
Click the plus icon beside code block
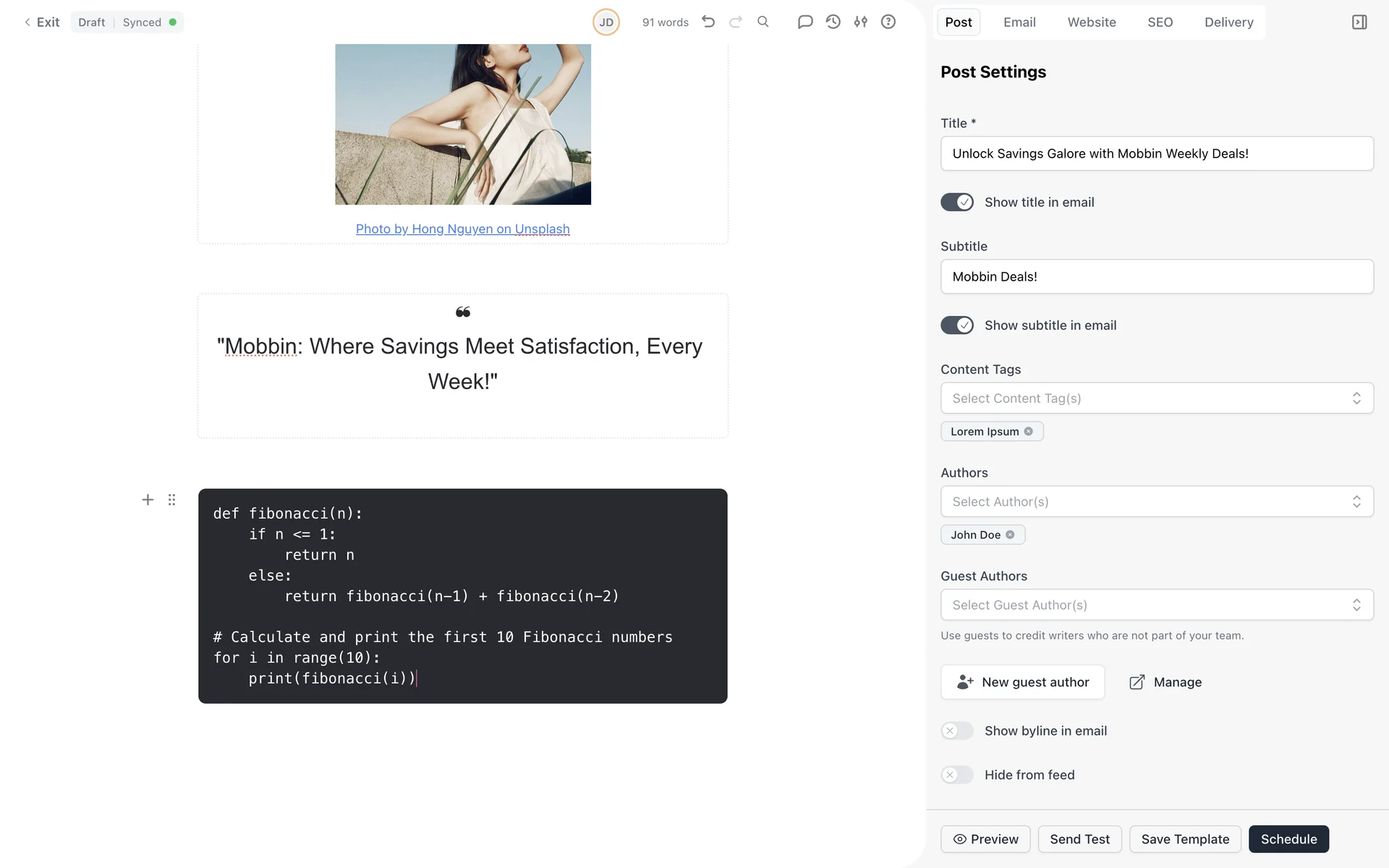tap(148, 500)
